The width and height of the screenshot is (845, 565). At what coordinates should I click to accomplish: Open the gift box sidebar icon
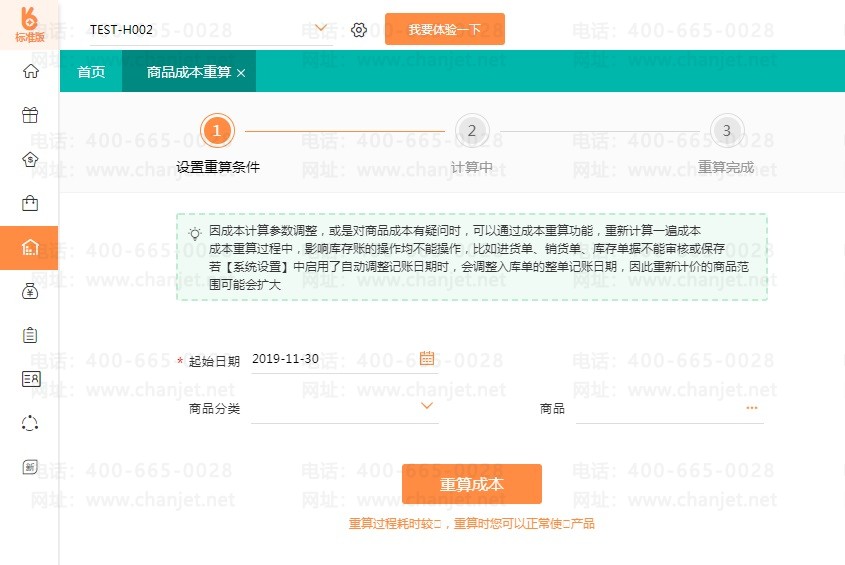pos(30,115)
